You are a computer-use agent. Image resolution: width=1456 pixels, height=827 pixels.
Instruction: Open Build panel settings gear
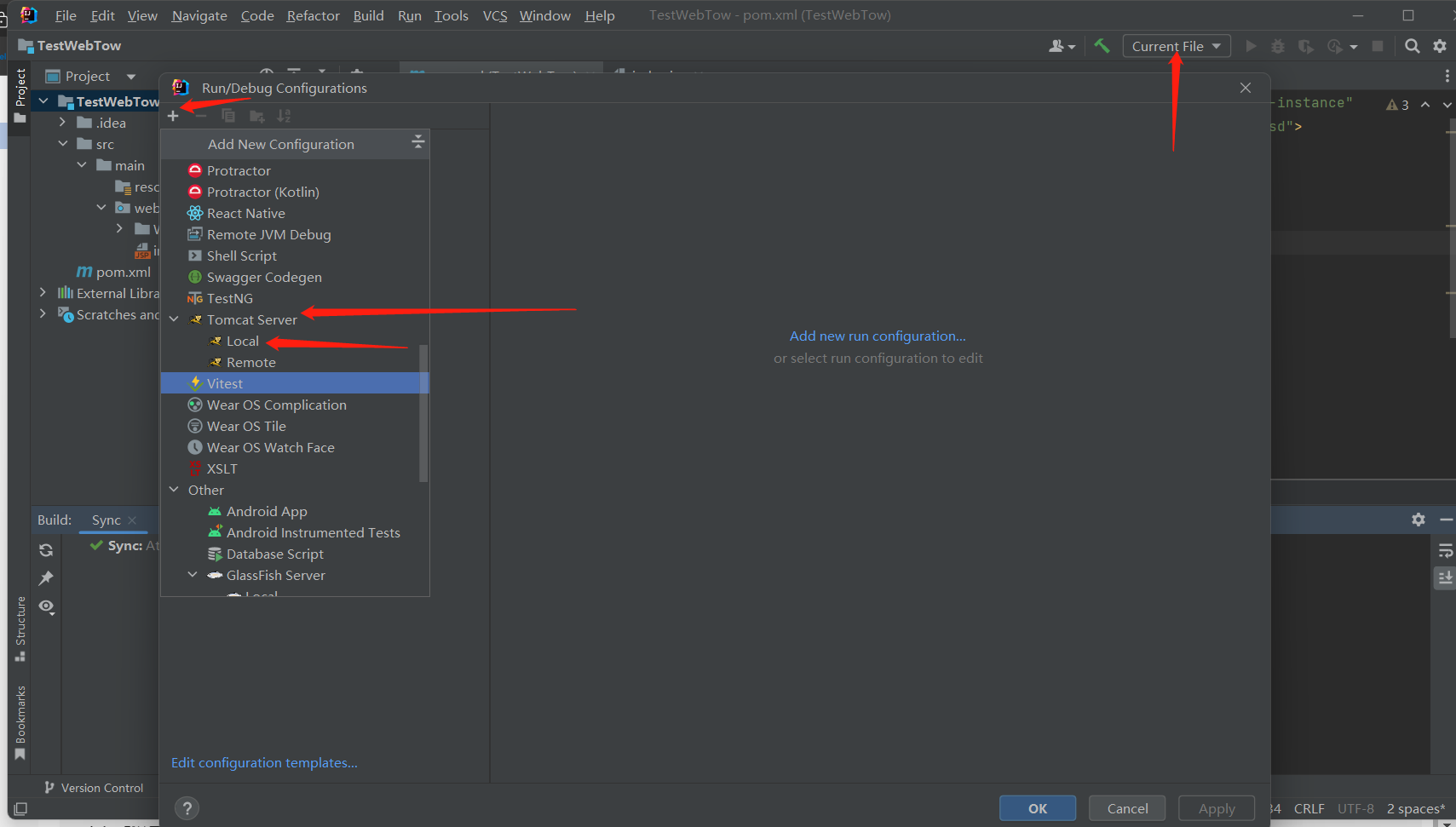[x=1419, y=520]
